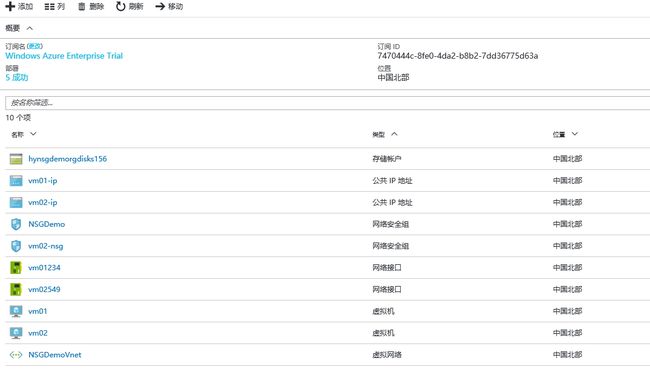Screen dimensions: 650x387
Task: Sort by Name (名称) column chevron
Action: (33, 134)
